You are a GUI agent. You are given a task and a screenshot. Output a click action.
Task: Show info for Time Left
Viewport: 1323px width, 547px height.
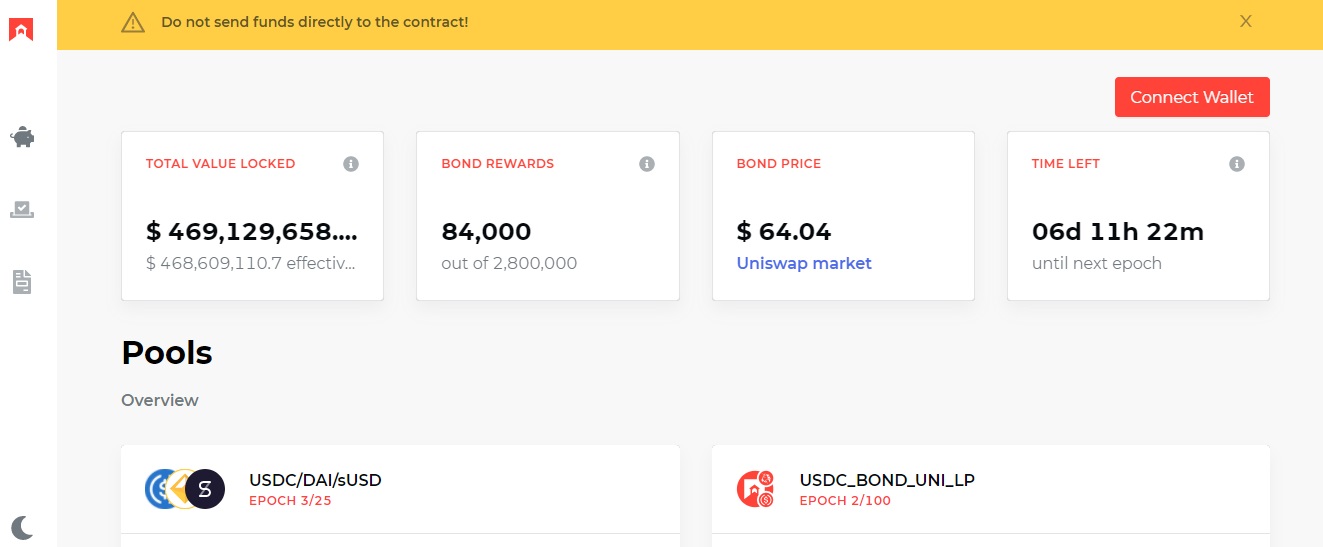point(1237,164)
